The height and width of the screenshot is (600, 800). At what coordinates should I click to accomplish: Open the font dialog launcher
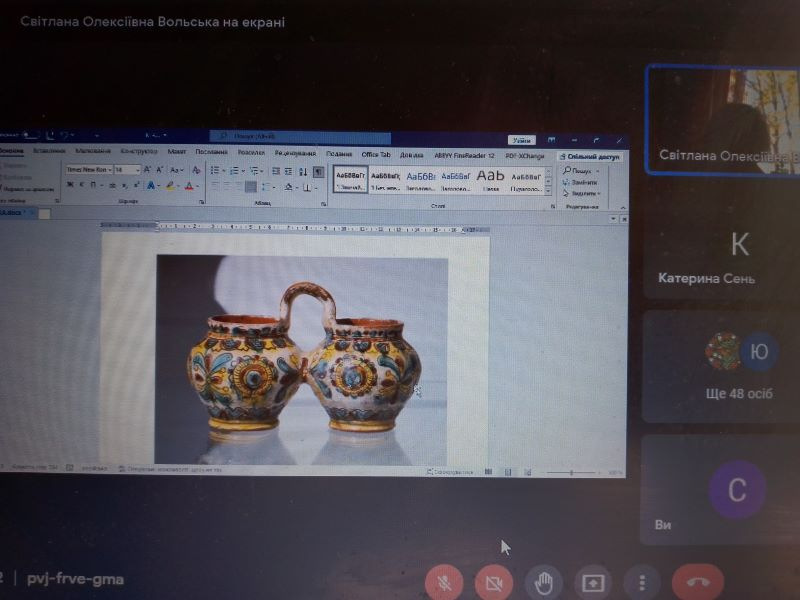click(x=202, y=203)
